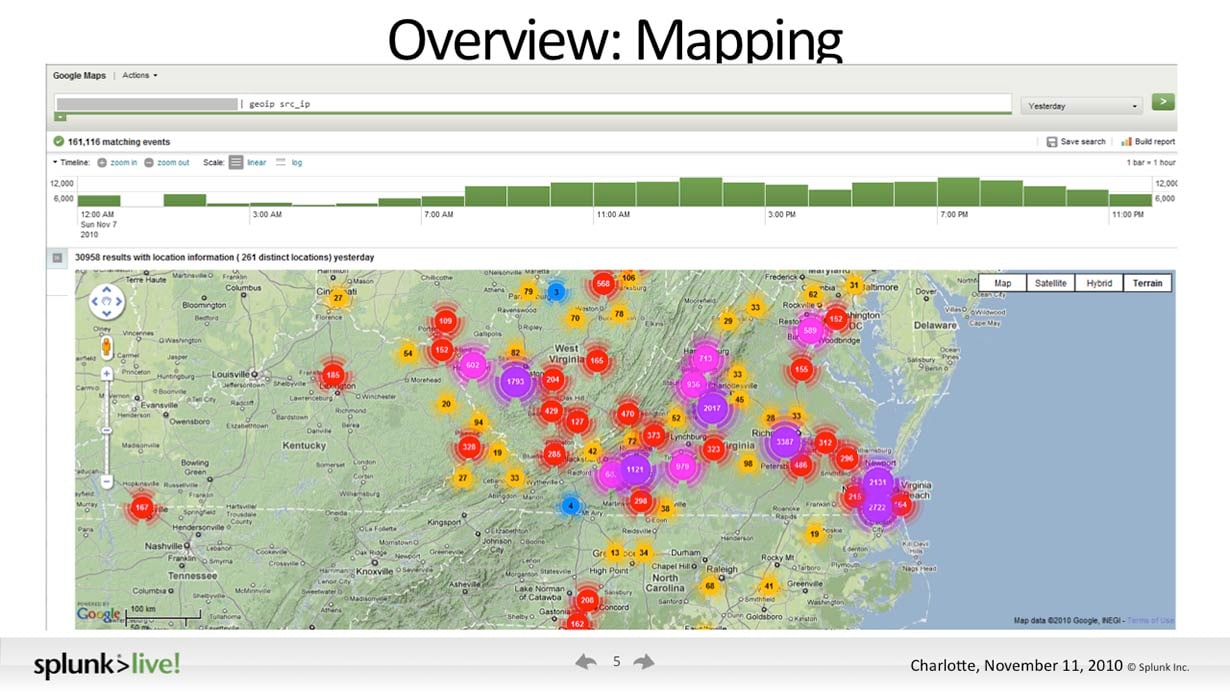Click the Street View pegman icon

106,347
